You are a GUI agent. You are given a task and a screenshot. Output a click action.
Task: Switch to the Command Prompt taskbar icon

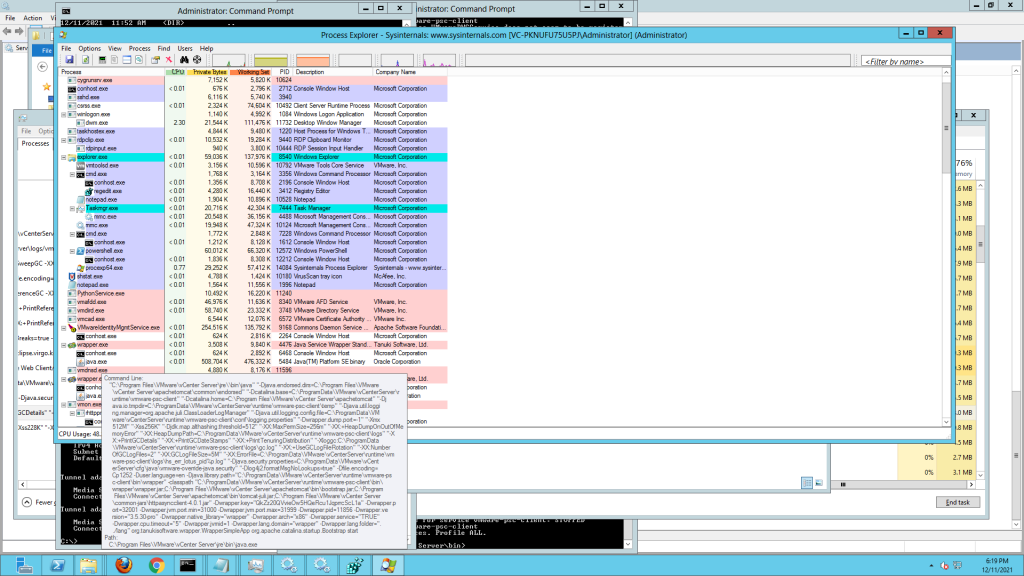[189, 566]
